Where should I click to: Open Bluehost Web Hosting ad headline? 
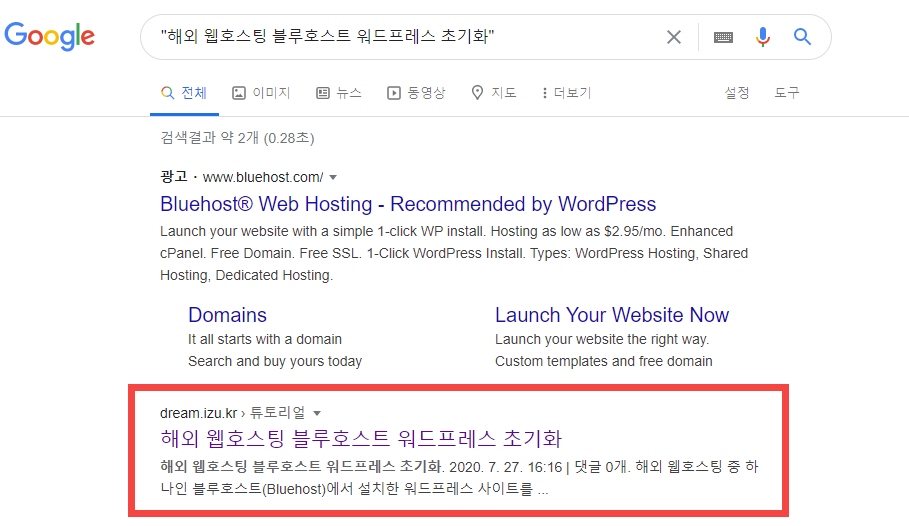coord(408,204)
